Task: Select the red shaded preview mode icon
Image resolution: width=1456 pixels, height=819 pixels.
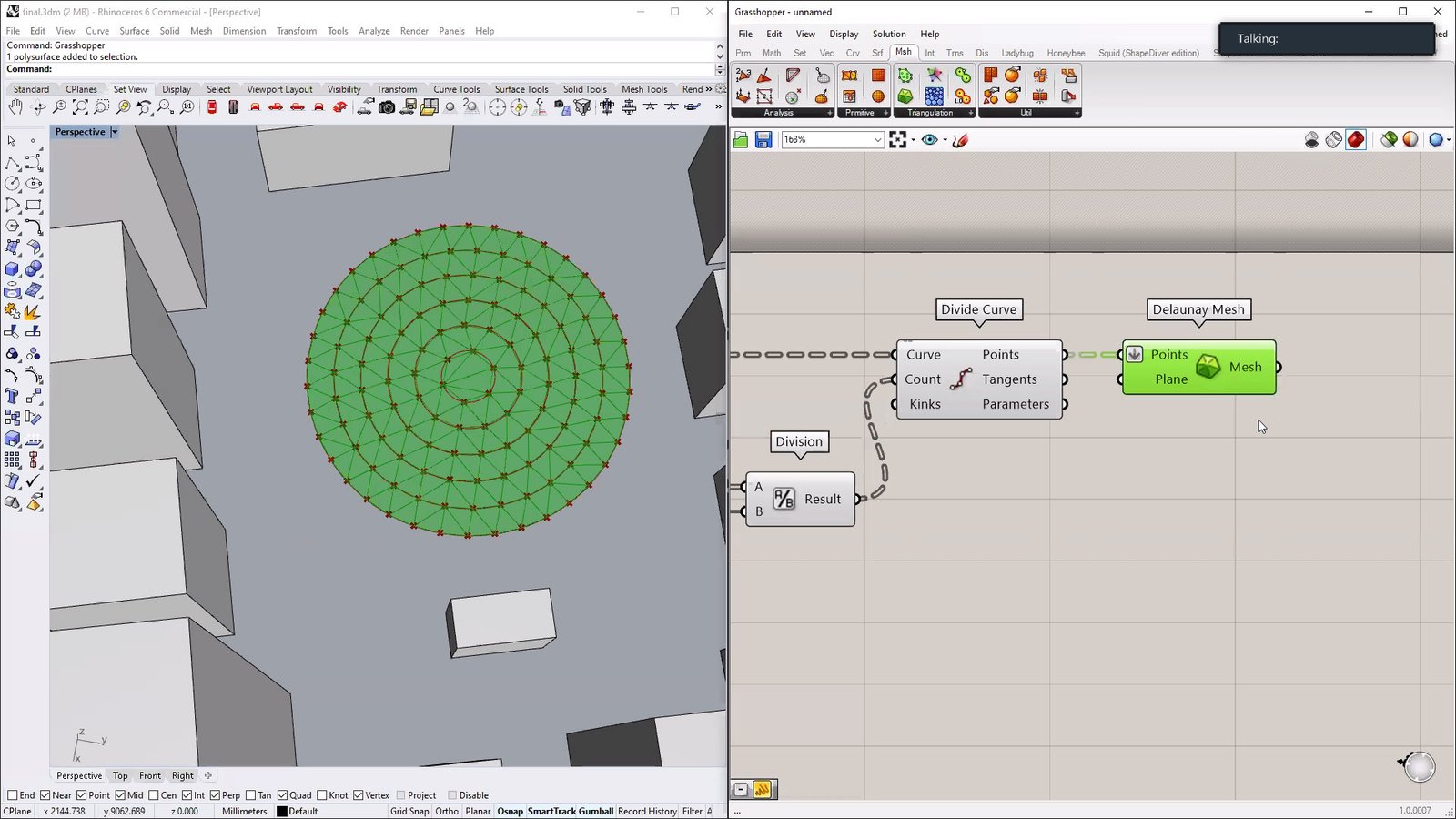Action: click(1356, 140)
